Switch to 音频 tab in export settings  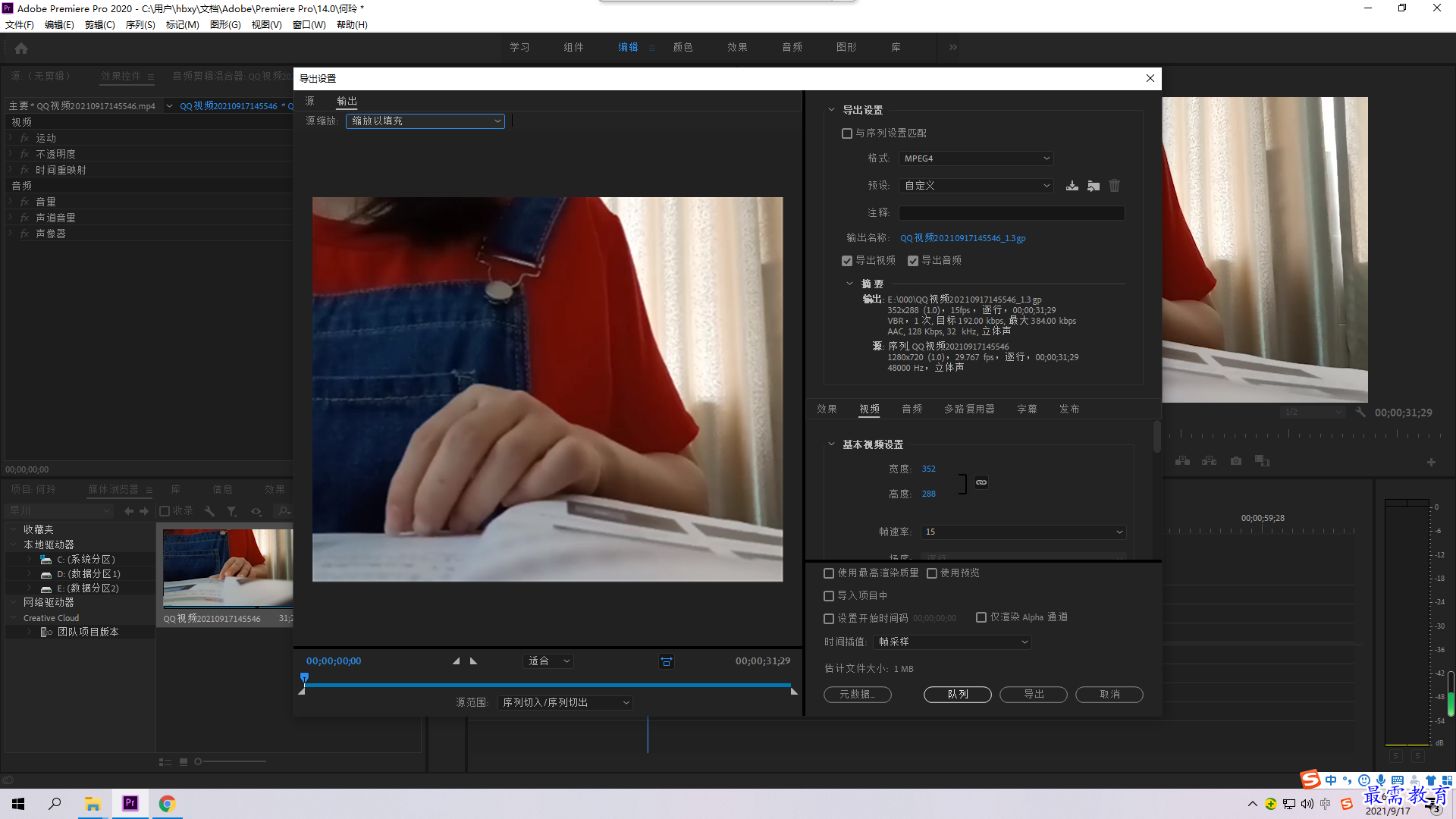click(912, 409)
